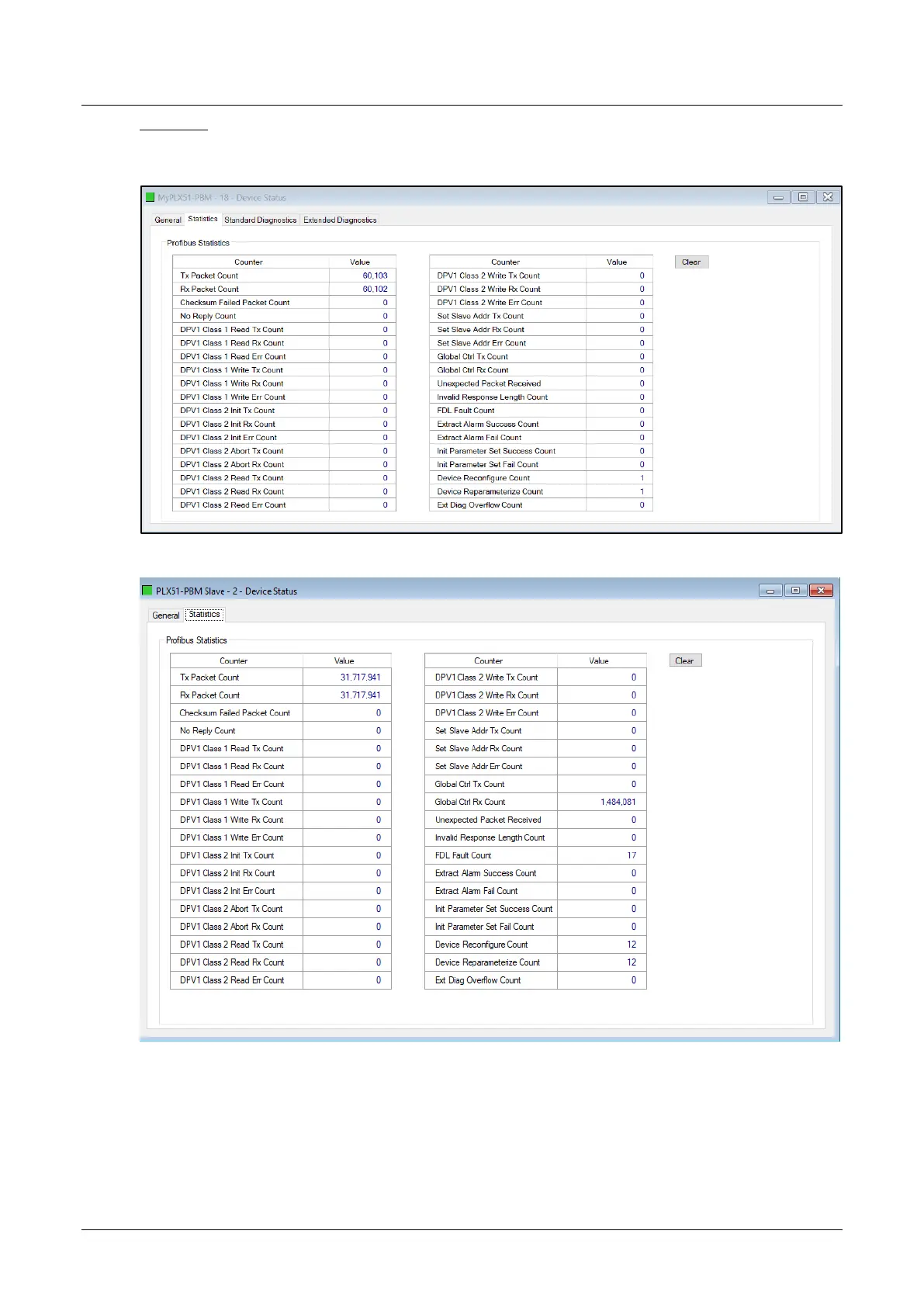Click DPV1 Class 2 Read Err Count in Slave window
Screen dimensions: 924x1307
[232, 981]
